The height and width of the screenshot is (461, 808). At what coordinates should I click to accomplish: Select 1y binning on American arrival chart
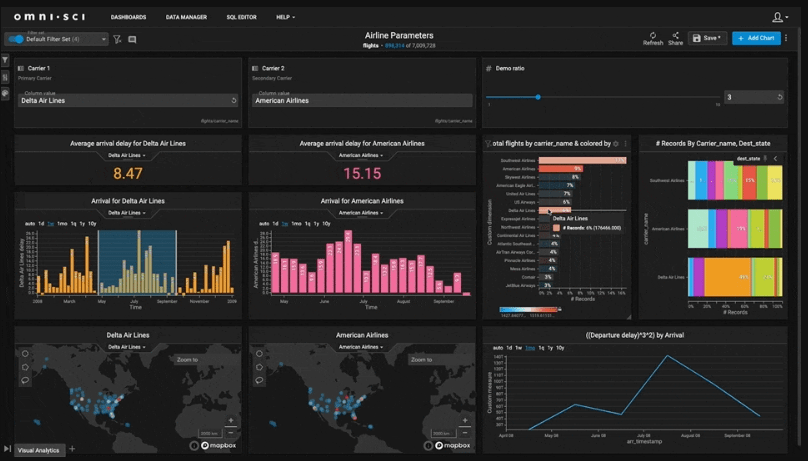pyautogui.click(x=316, y=224)
